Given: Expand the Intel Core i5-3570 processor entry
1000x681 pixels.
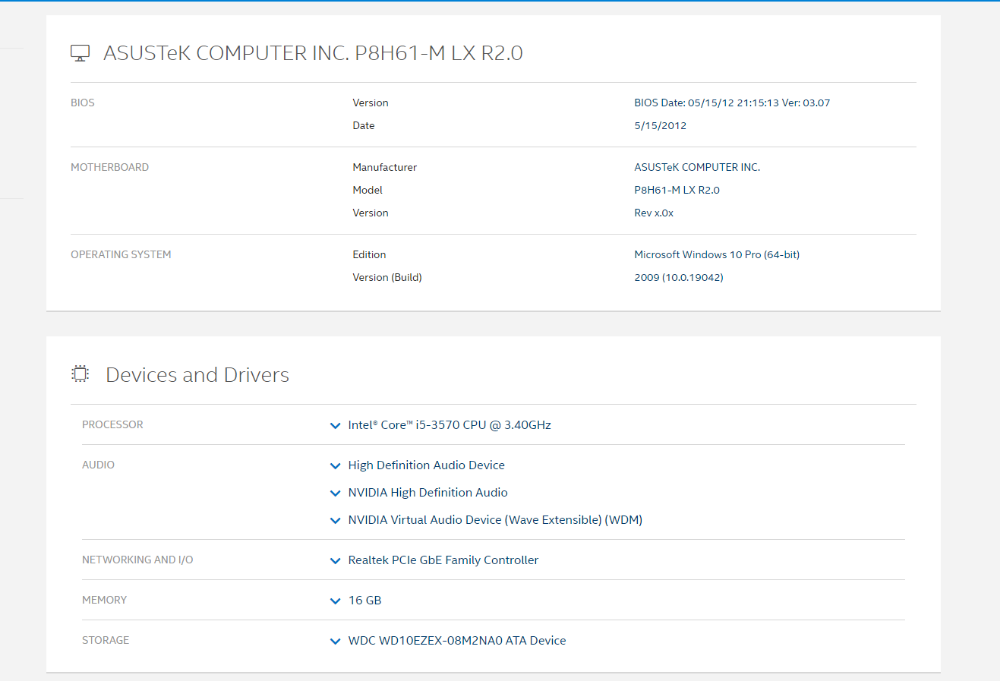Looking at the screenshot, I should pyautogui.click(x=335, y=425).
